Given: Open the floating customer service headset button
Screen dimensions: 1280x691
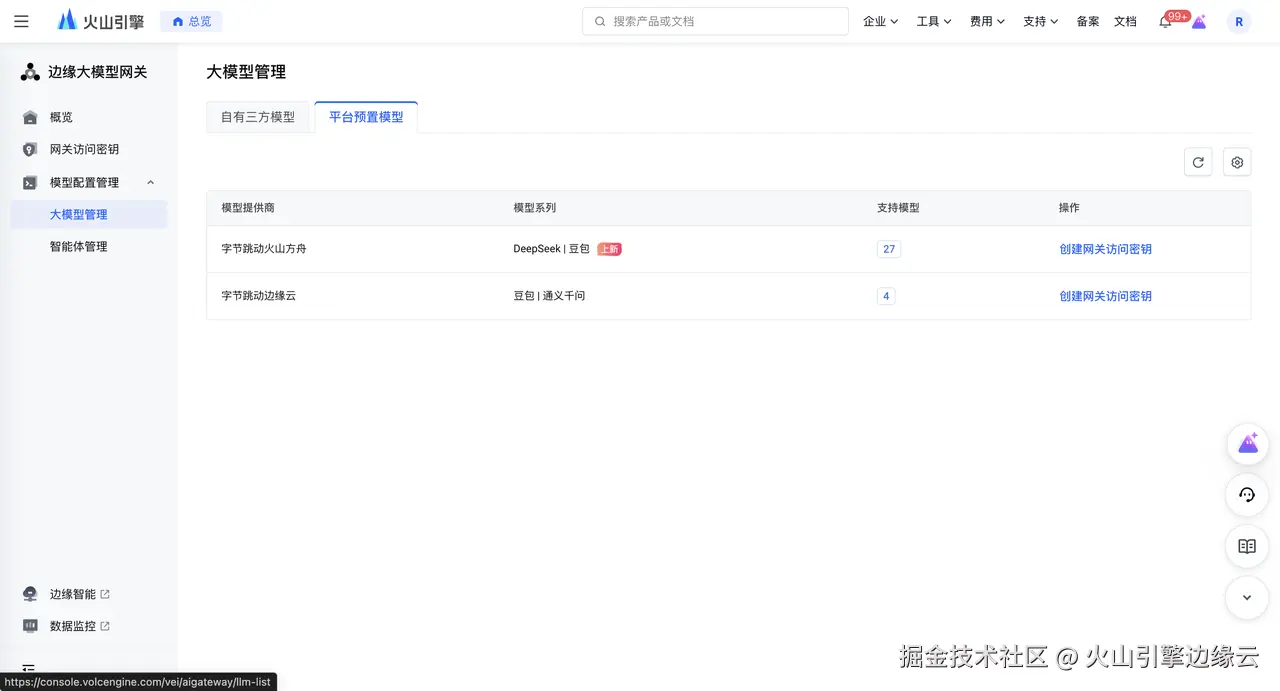Looking at the screenshot, I should pos(1247,495).
